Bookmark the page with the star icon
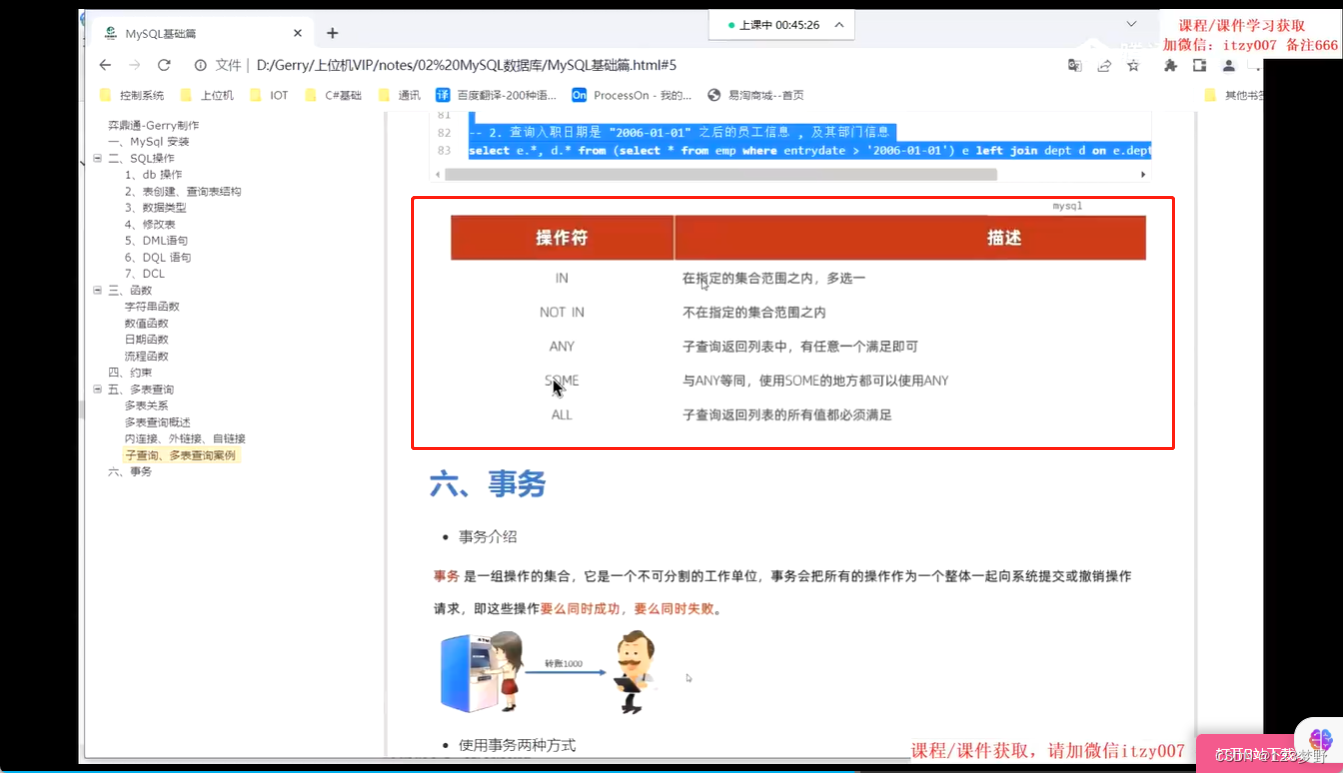The image size is (1343, 773). (x=1132, y=64)
